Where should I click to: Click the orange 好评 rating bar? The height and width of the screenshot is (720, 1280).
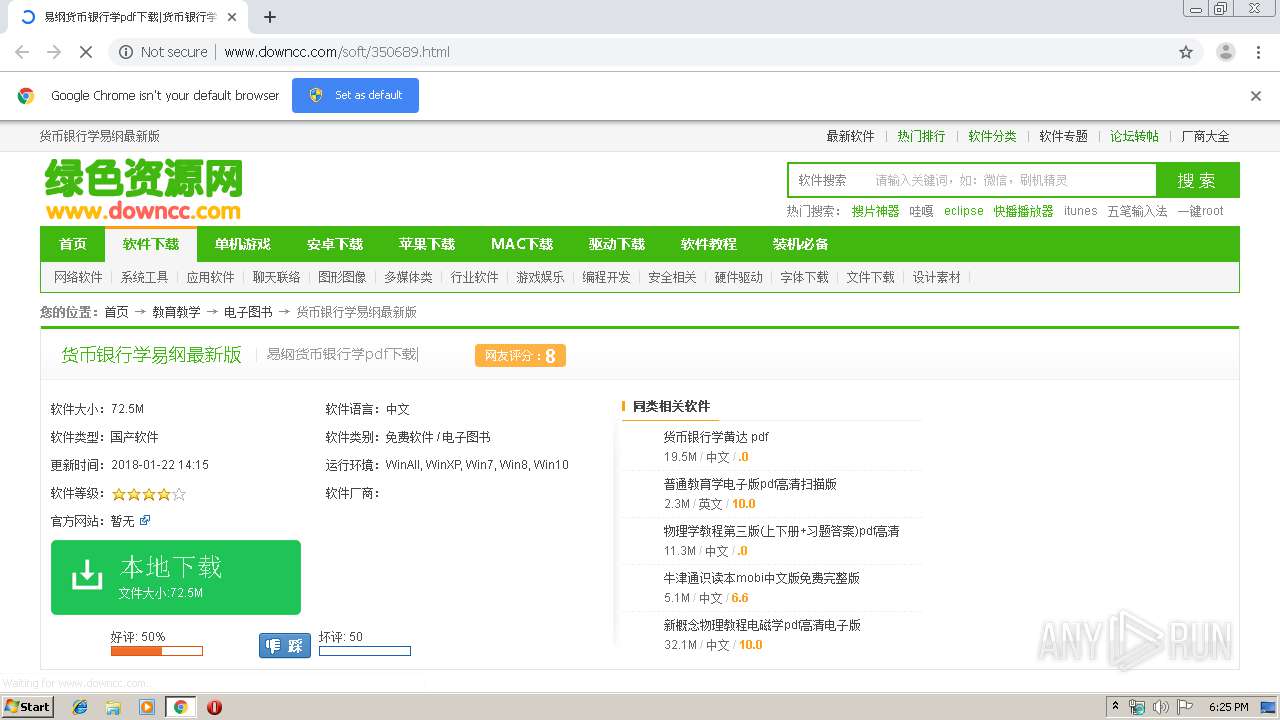(x=156, y=651)
